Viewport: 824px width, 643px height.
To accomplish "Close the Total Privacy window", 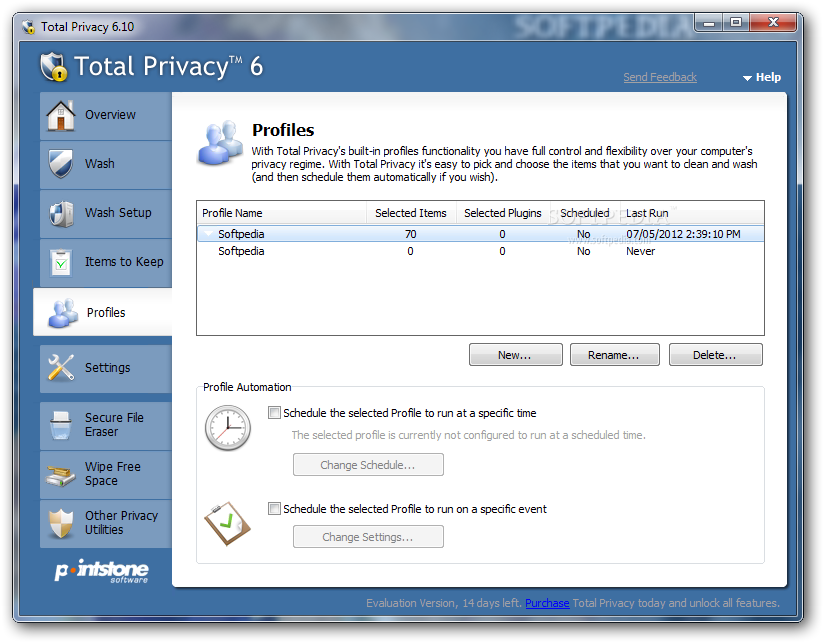I will pos(773,23).
